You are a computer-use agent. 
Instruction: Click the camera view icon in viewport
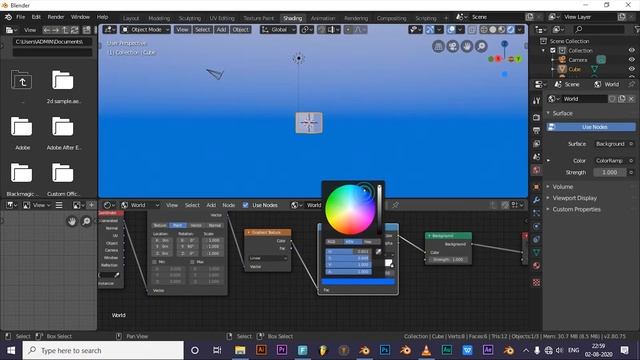[x=453, y=47]
